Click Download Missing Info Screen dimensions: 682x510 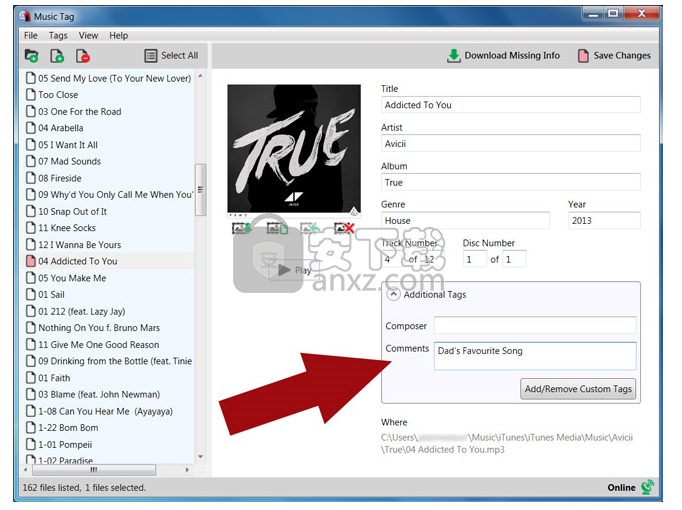(503, 56)
